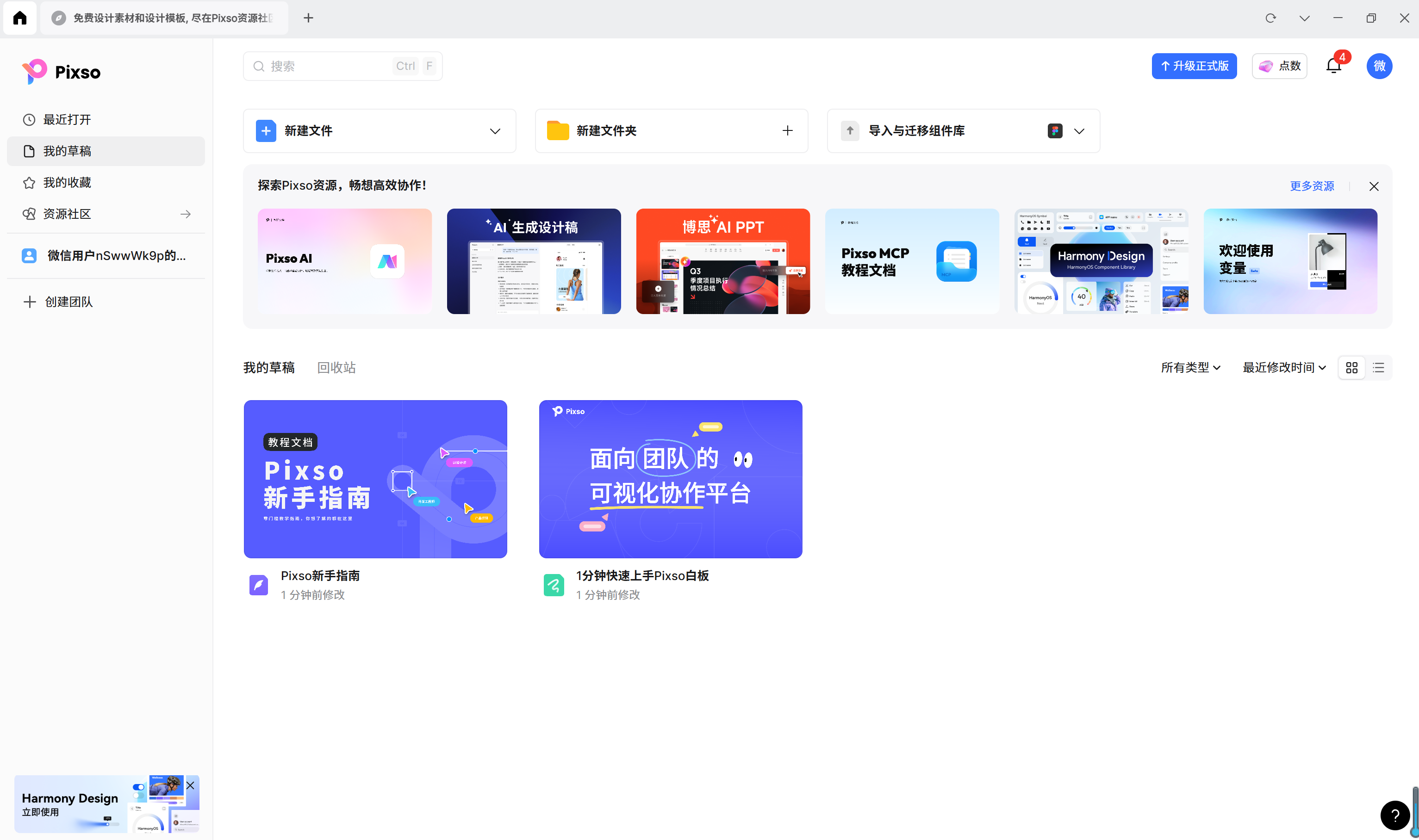Go to the home tab icon

[20, 18]
